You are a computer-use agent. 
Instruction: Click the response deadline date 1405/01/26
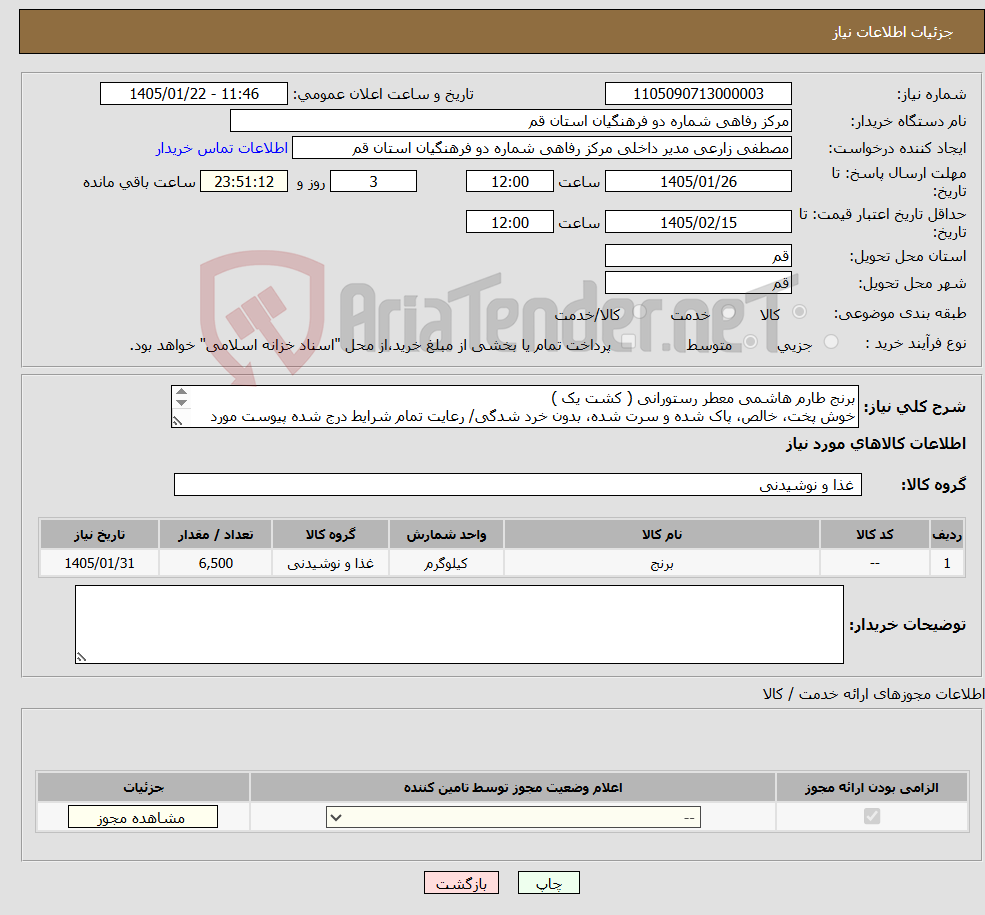[x=698, y=182]
